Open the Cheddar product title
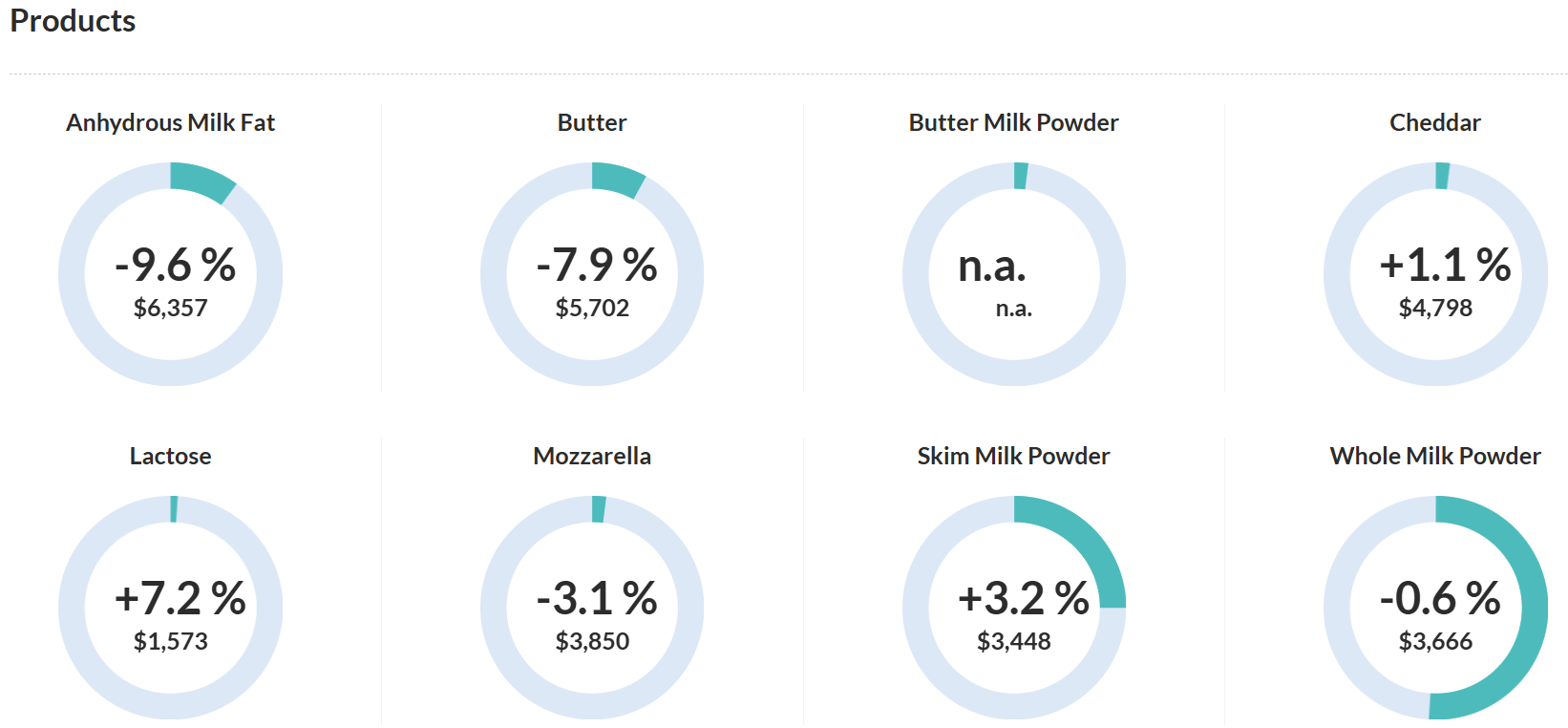1568x728 pixels. coord(1434,123)
